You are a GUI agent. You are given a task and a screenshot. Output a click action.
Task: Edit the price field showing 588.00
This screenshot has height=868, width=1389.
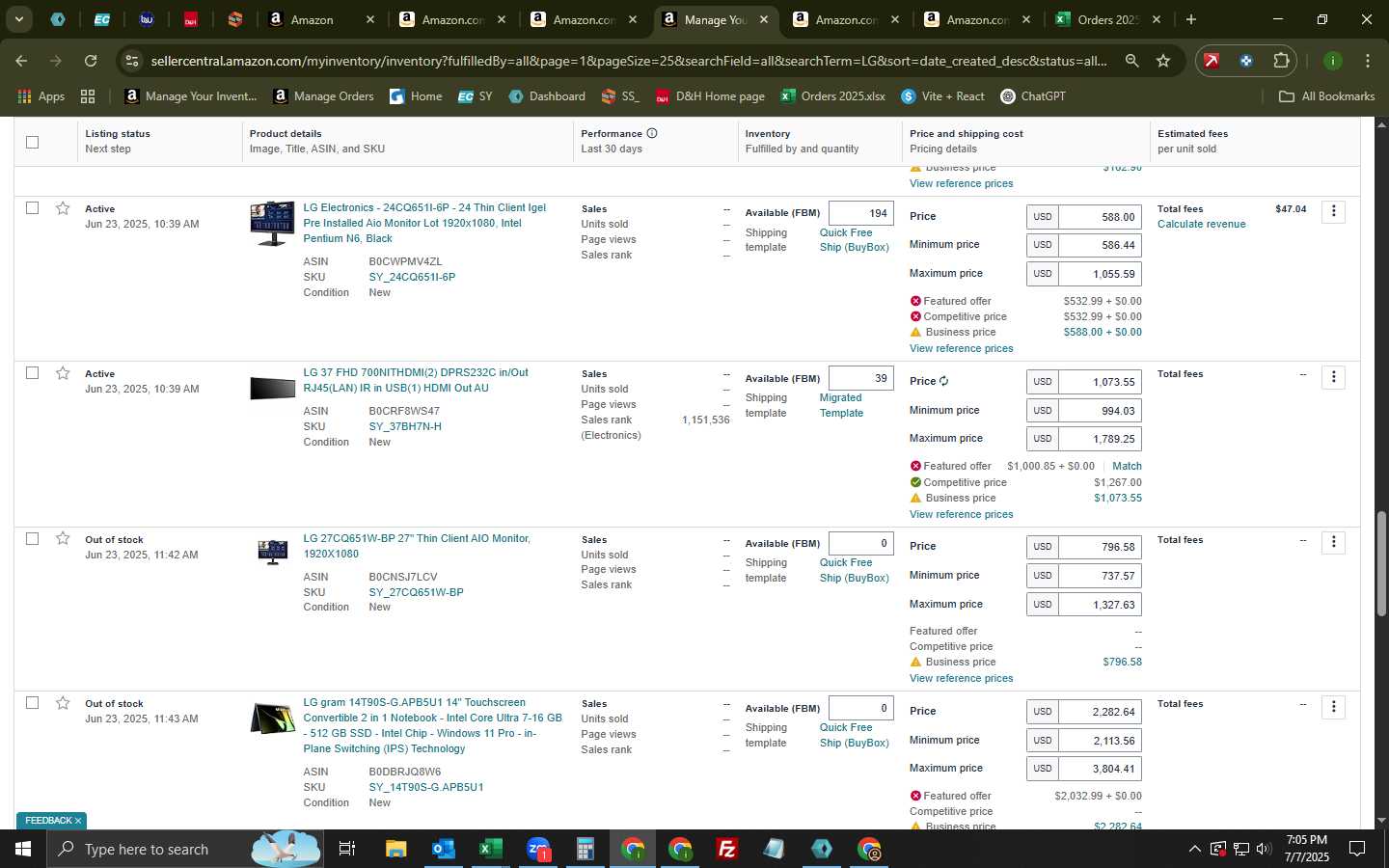[1100, 217]
